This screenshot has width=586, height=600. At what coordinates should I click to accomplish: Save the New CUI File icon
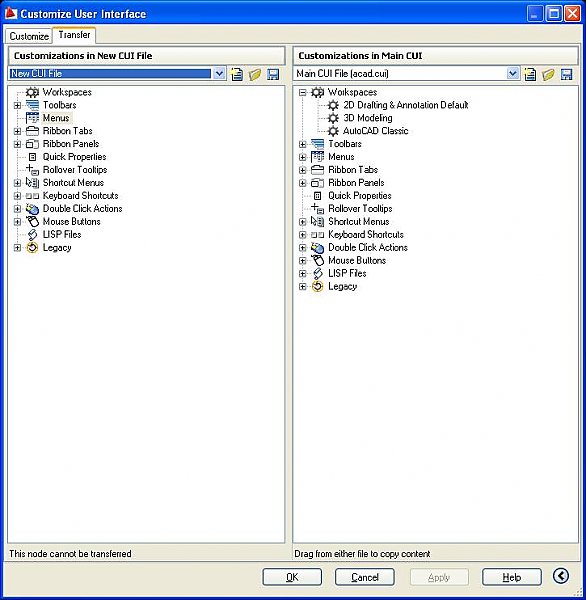click(x=273, y=74)
